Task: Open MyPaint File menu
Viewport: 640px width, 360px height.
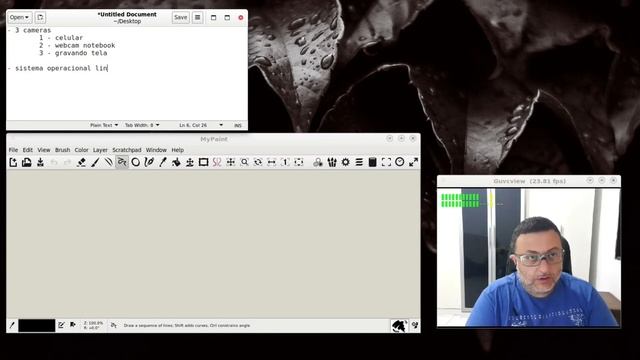Action: coord(13,150)
